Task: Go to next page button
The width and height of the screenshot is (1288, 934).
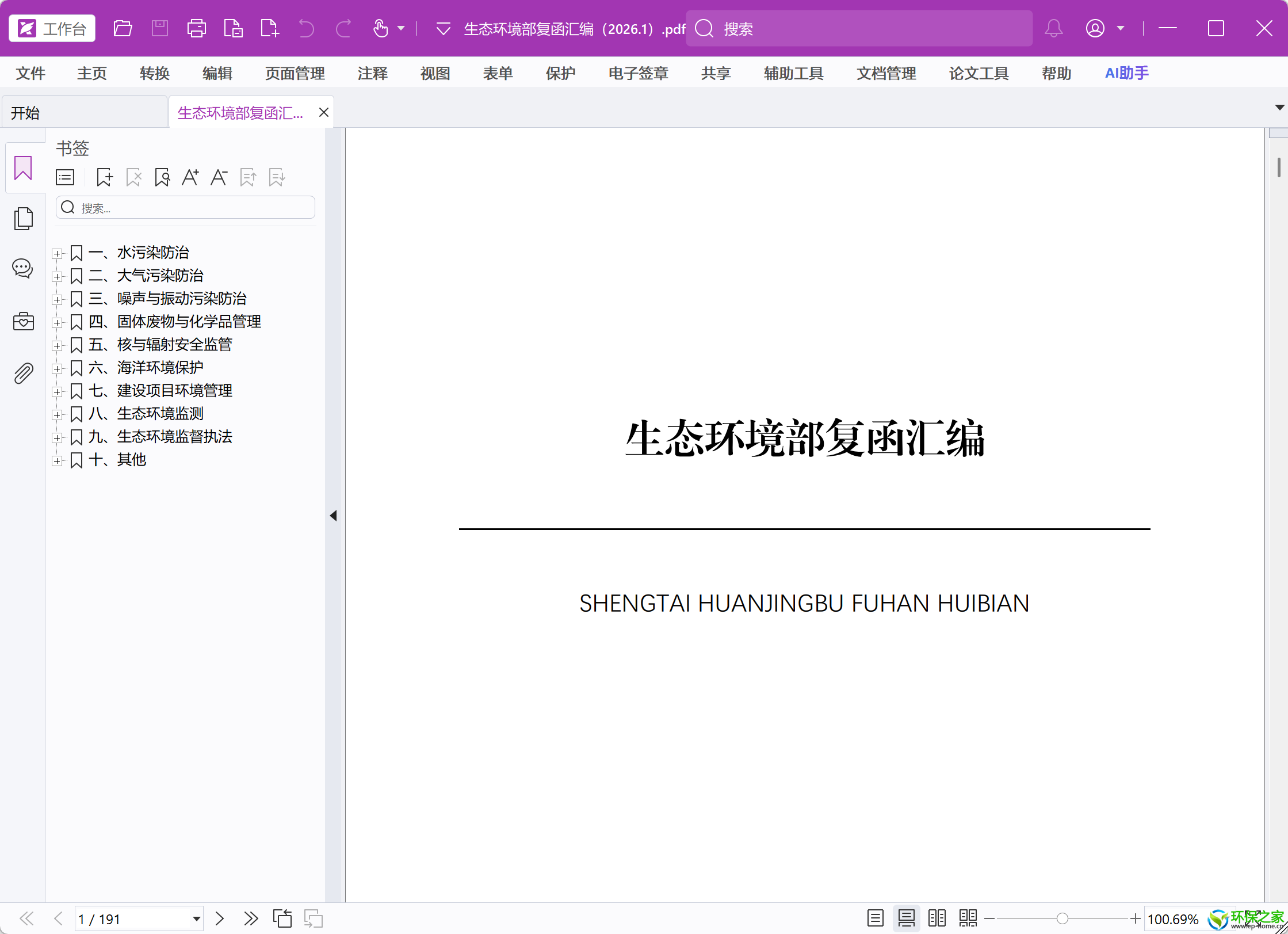Action: tap(219, 918)
